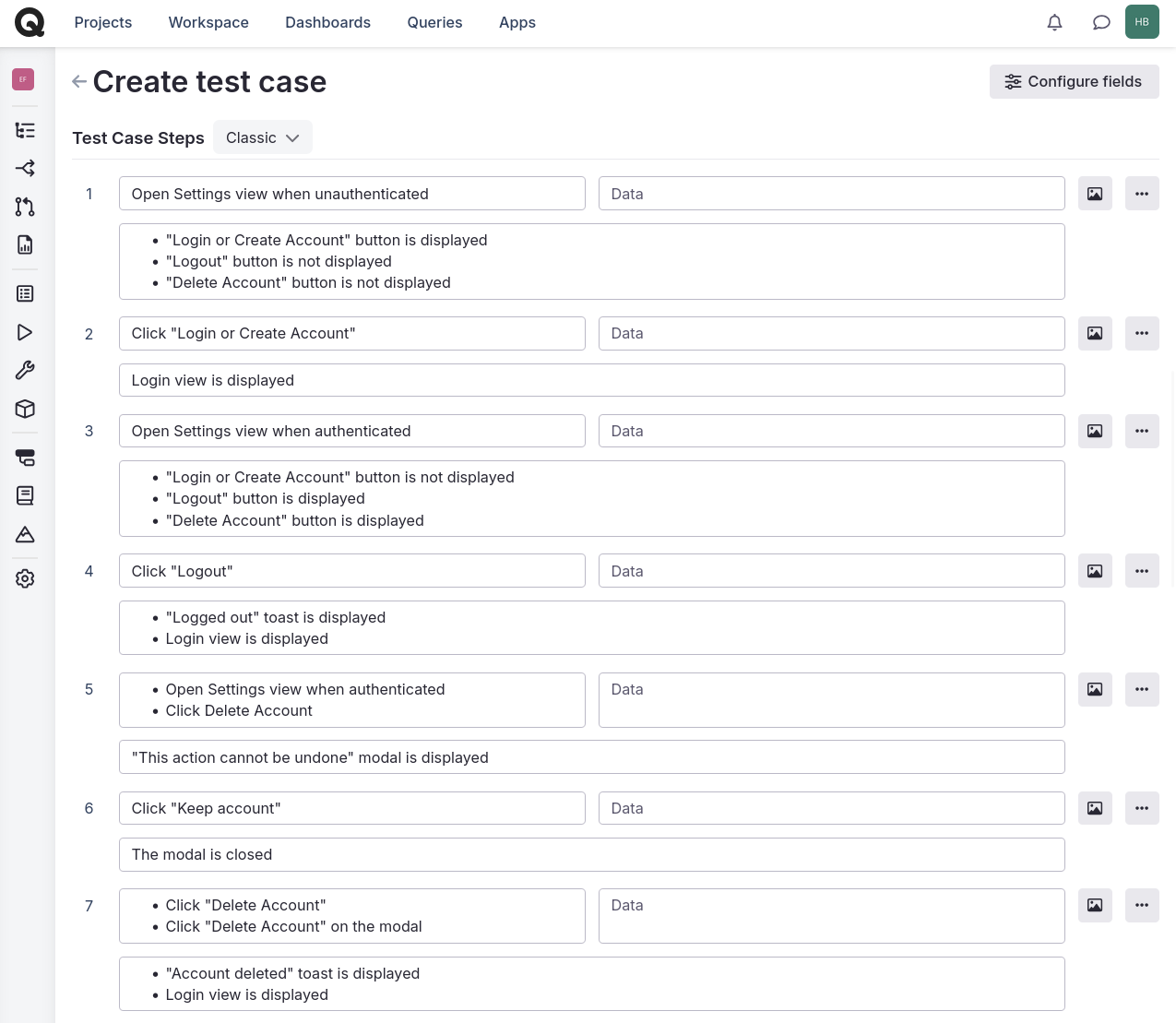Go to the Queries menu
This screenshot has width=1176, height=1023.
tap(434, 22)
